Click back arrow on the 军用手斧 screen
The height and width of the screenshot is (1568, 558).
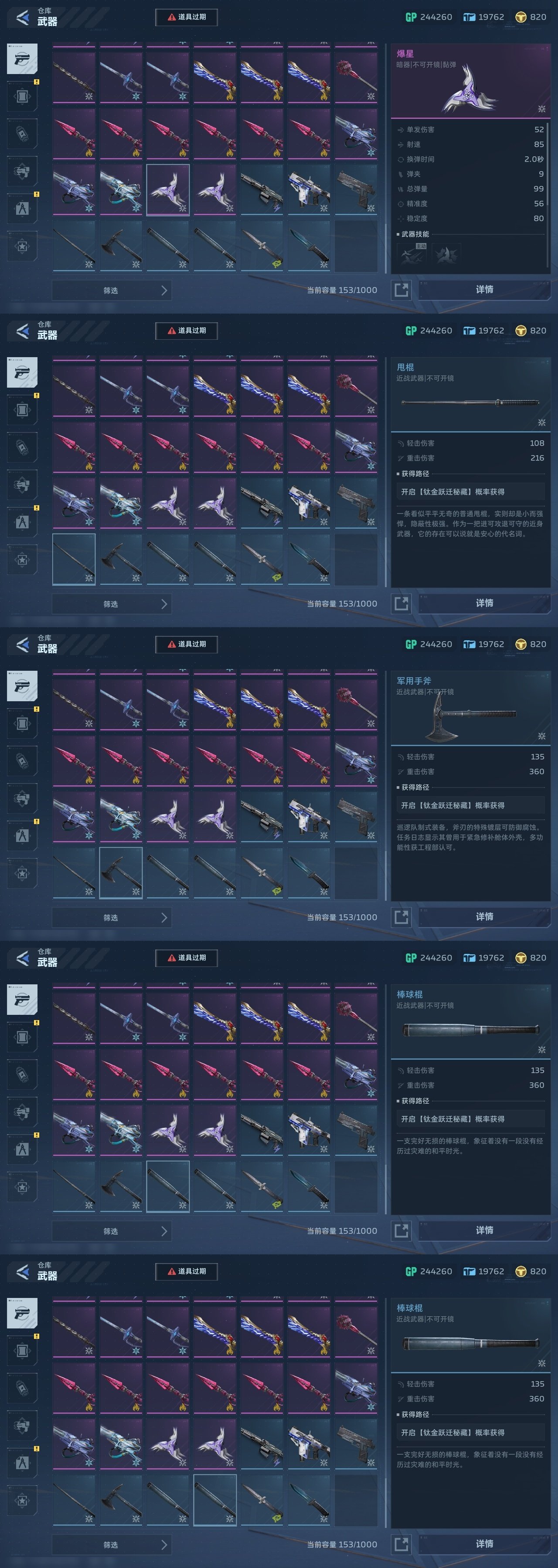point(22,645)
